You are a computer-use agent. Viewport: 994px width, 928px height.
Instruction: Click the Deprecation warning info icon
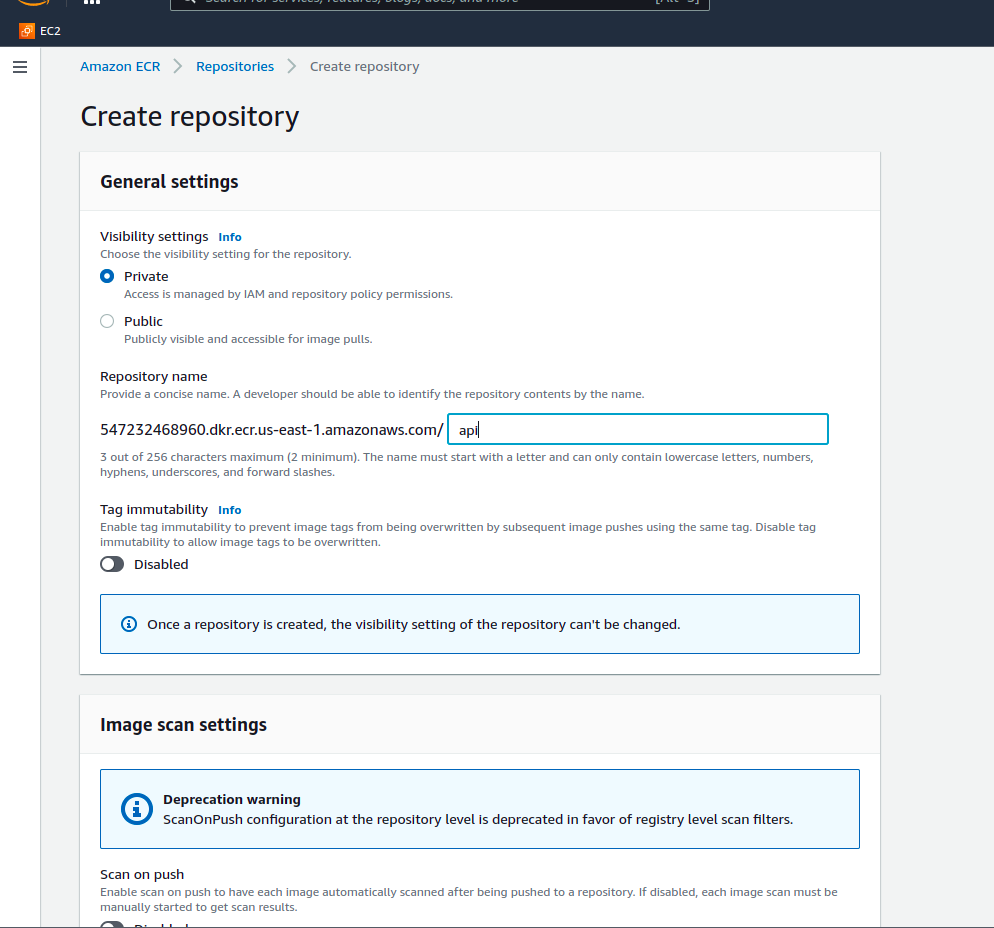pos(135,810)
